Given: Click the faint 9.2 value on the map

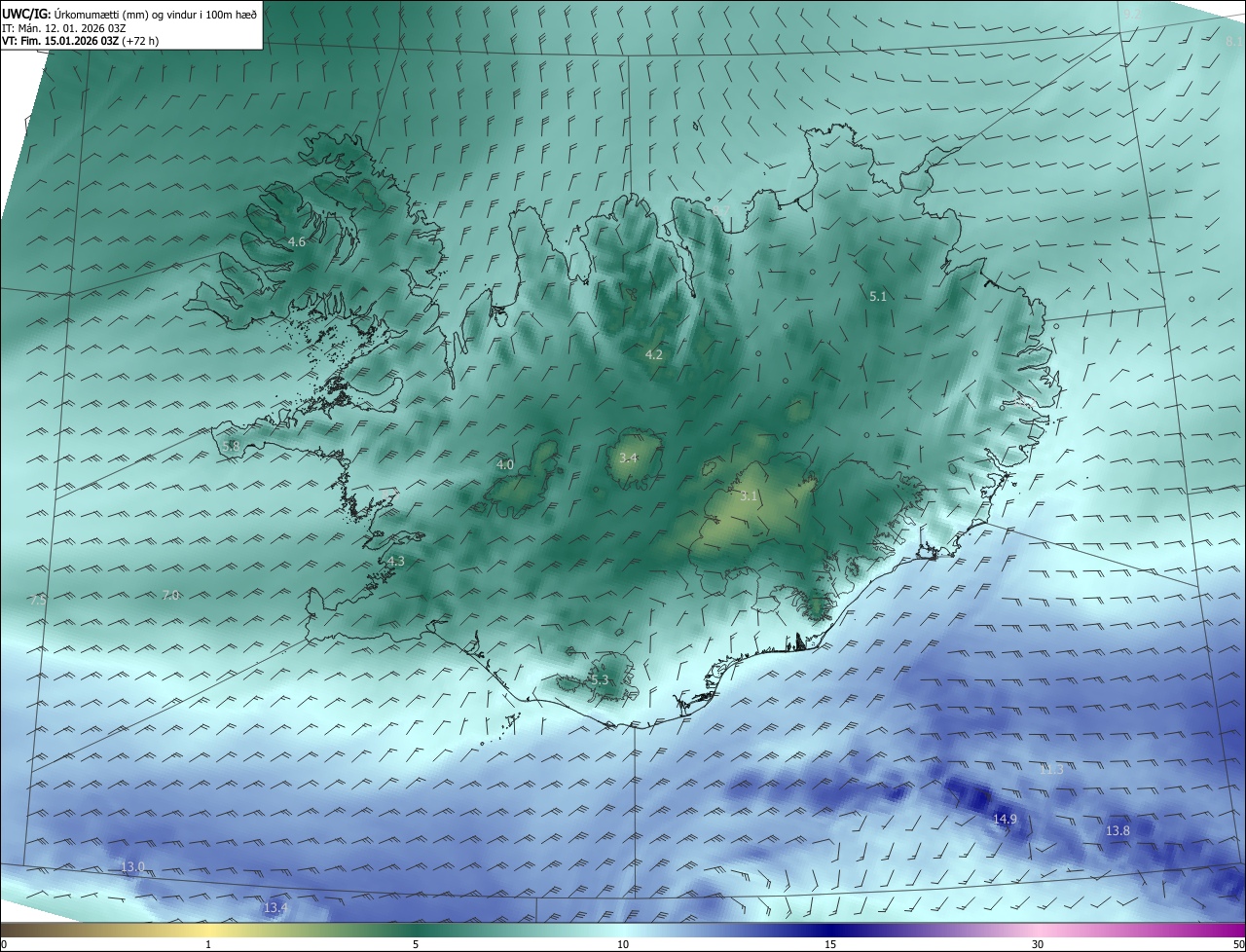Looking at the screenshot, I should pyautogui.click(x=1131, y=15).
